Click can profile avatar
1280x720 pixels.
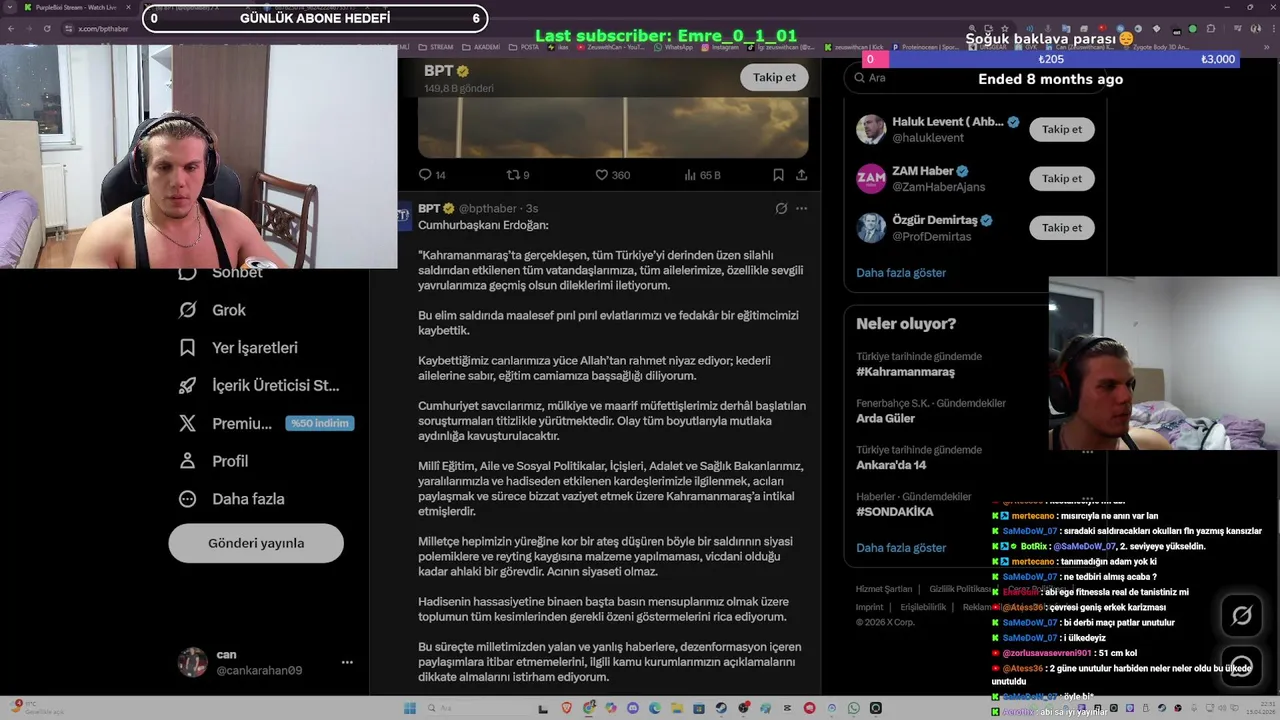click(x=192, y=662)
